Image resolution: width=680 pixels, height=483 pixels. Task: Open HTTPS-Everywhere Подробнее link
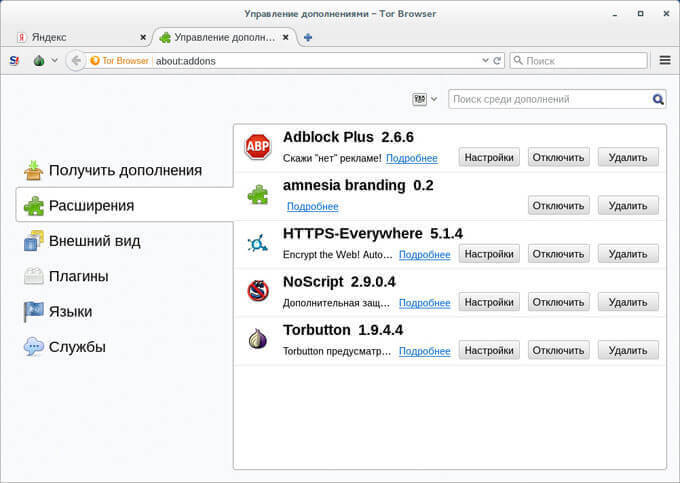tap(425, 255)
